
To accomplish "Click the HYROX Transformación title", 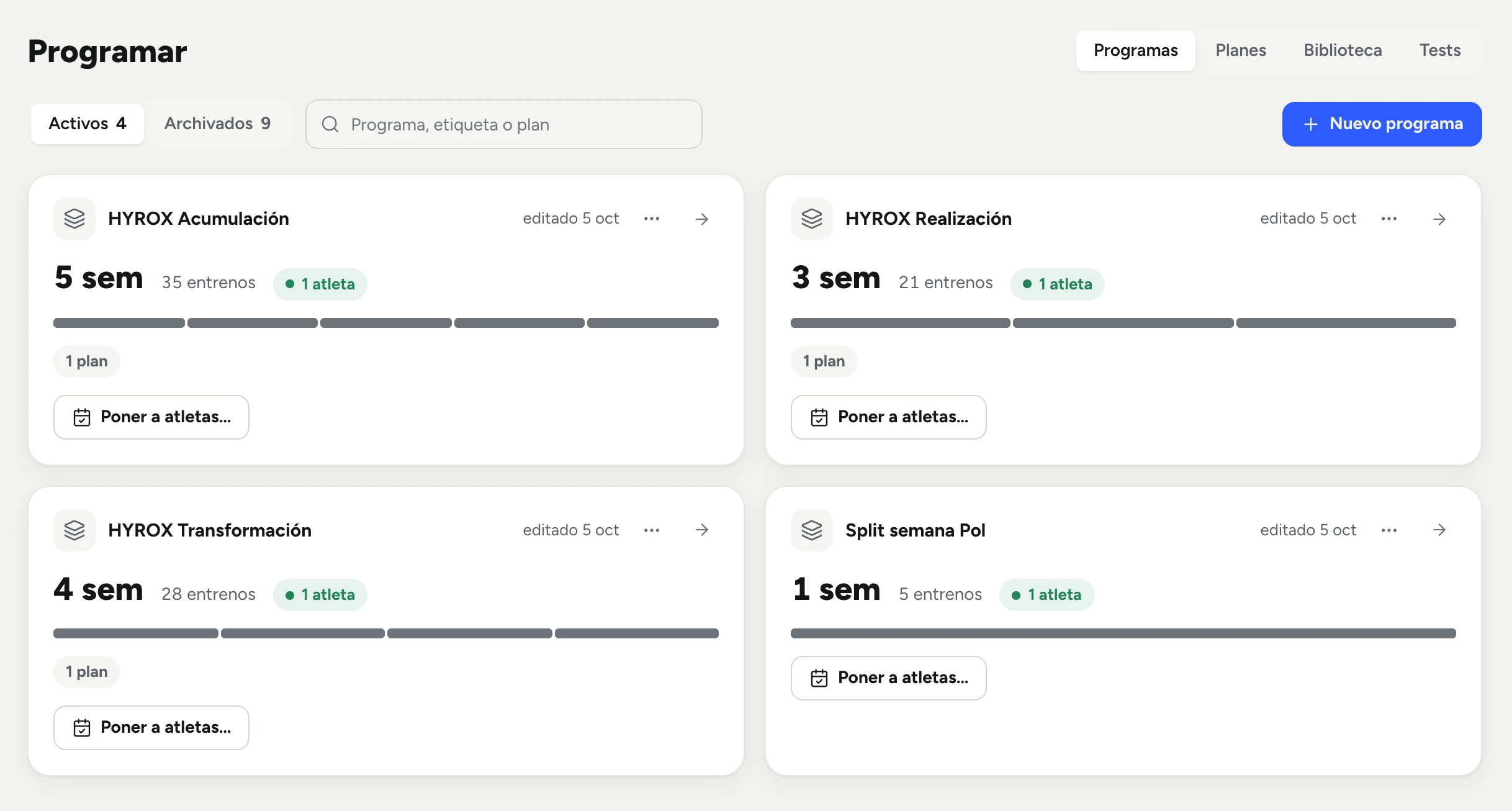I will [x=210, y=530].
